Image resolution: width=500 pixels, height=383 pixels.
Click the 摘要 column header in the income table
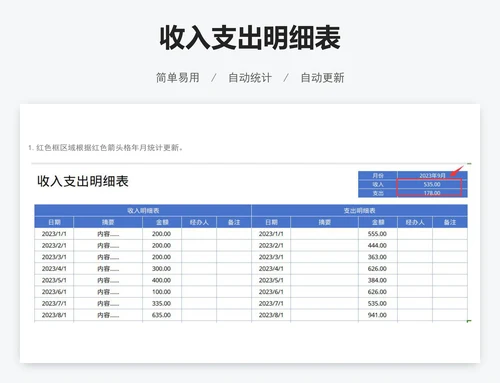click(x=108, y=222)
